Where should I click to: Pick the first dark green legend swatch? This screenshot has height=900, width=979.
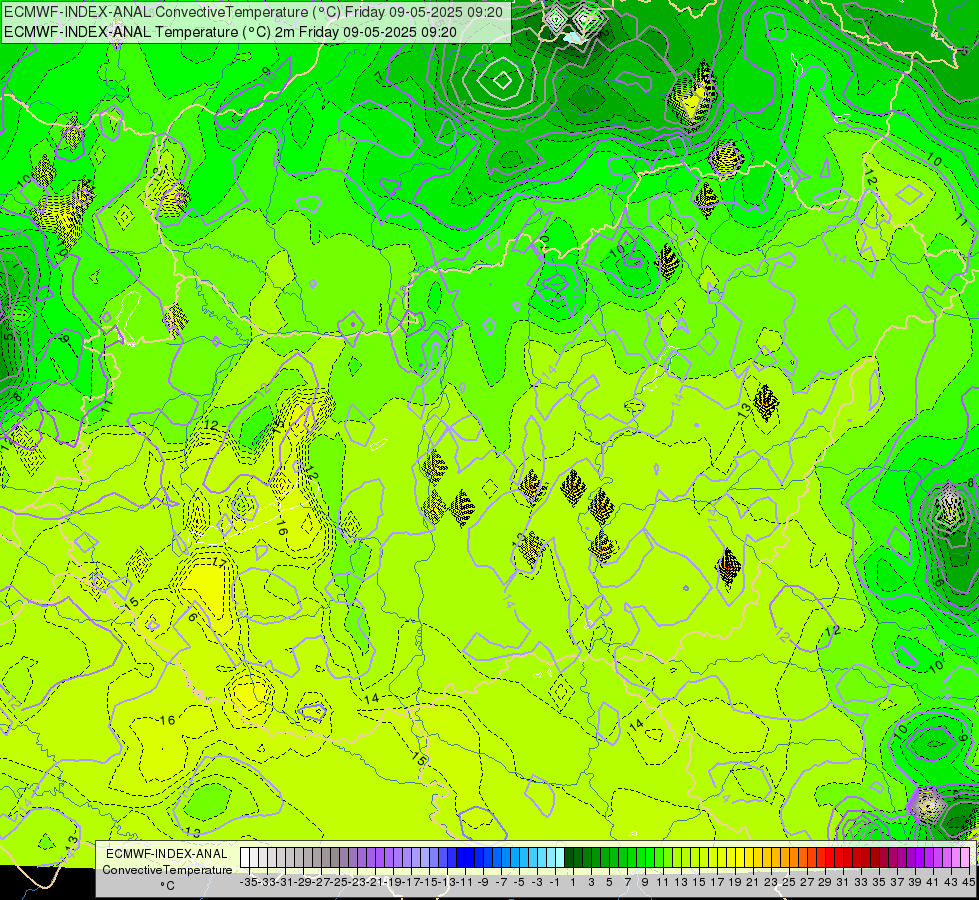[569, 857]
